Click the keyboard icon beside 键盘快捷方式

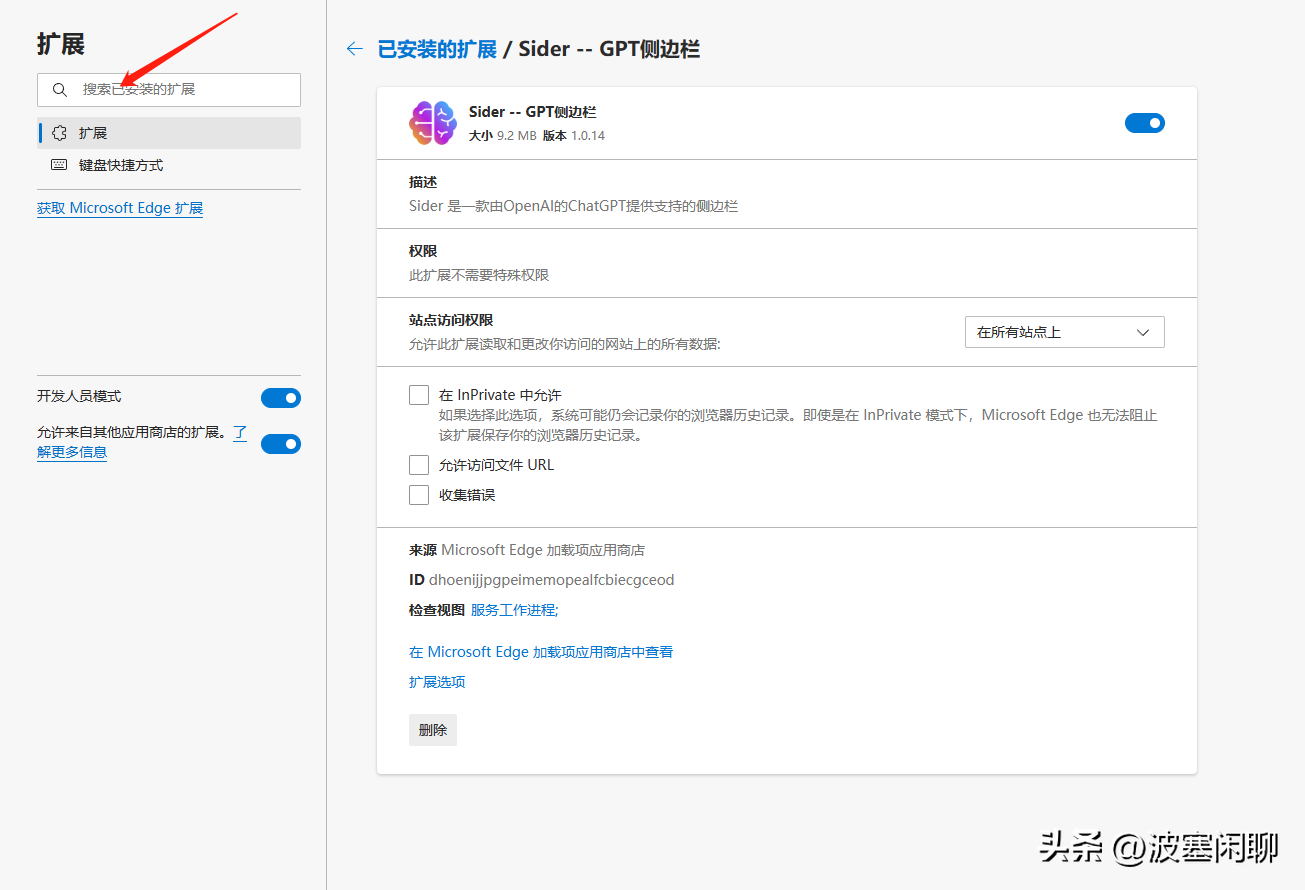pos(59,165)
